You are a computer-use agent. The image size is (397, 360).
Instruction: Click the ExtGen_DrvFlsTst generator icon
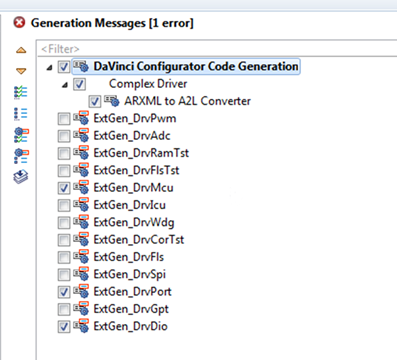(x=81, y=170)
